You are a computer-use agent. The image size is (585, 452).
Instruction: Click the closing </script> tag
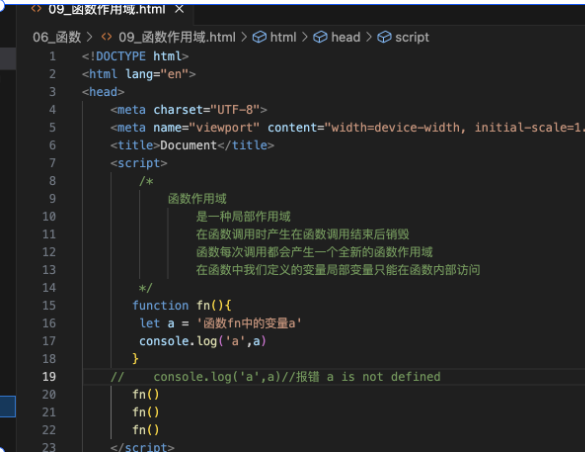pos(143,447)
